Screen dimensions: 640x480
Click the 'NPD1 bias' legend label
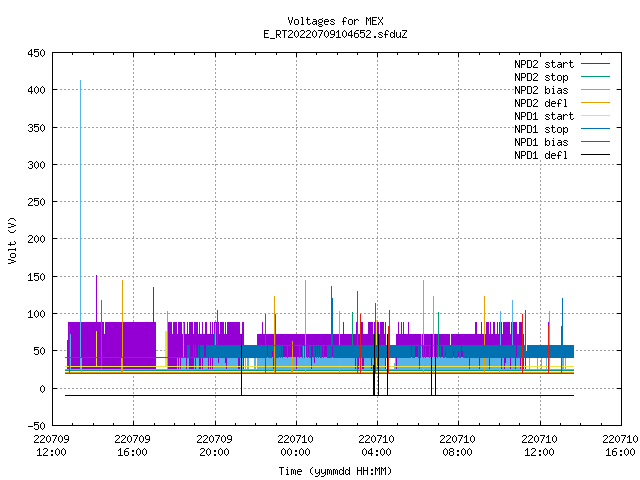(x=541, y=142)
